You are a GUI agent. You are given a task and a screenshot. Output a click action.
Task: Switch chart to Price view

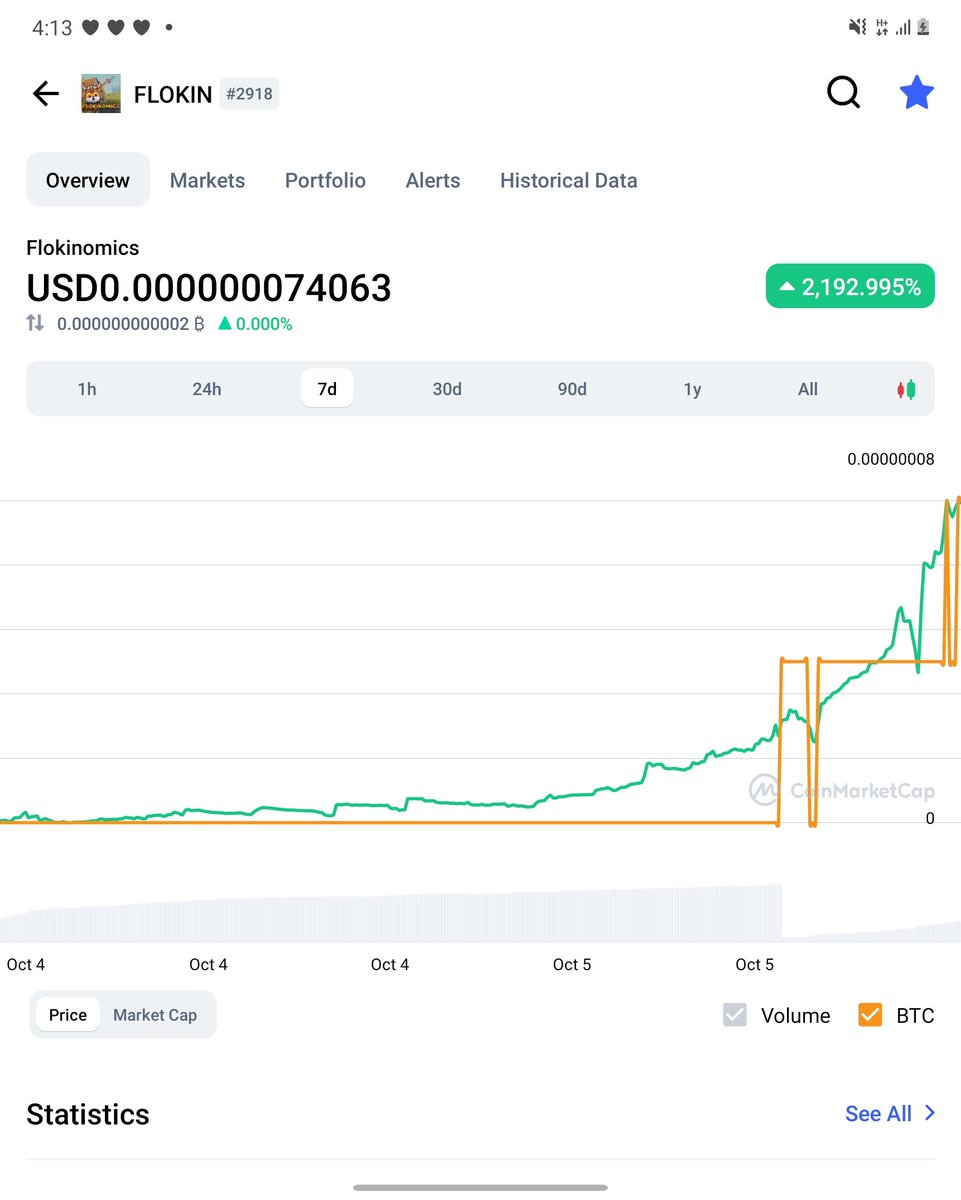pyautogui.click(x=68, y=1015)
